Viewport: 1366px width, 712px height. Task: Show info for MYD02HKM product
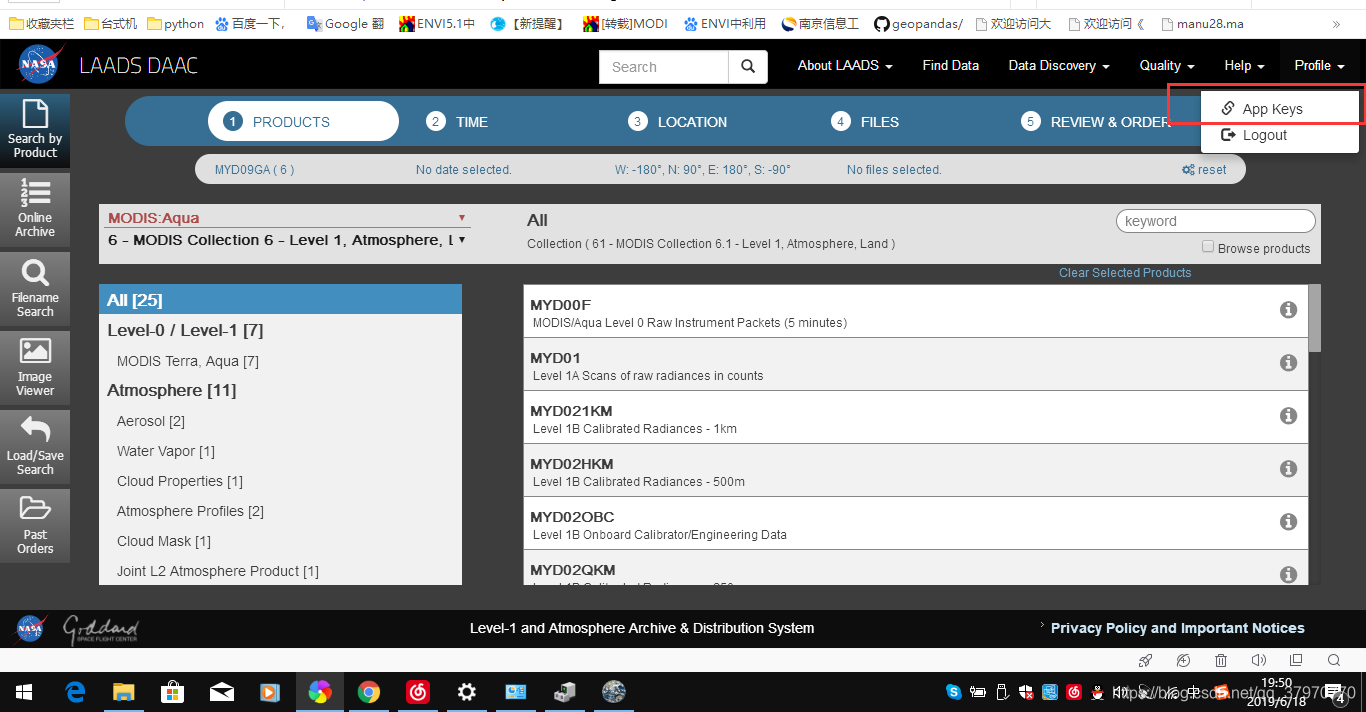1288,469
